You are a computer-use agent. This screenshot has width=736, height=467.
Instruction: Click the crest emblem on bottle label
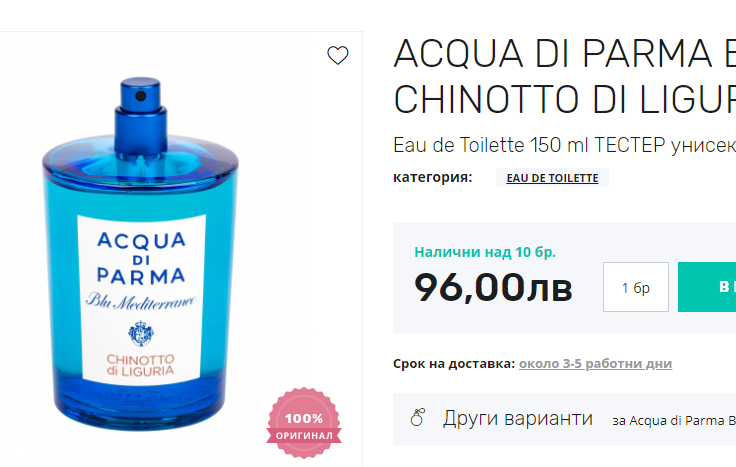pos(141,333)
